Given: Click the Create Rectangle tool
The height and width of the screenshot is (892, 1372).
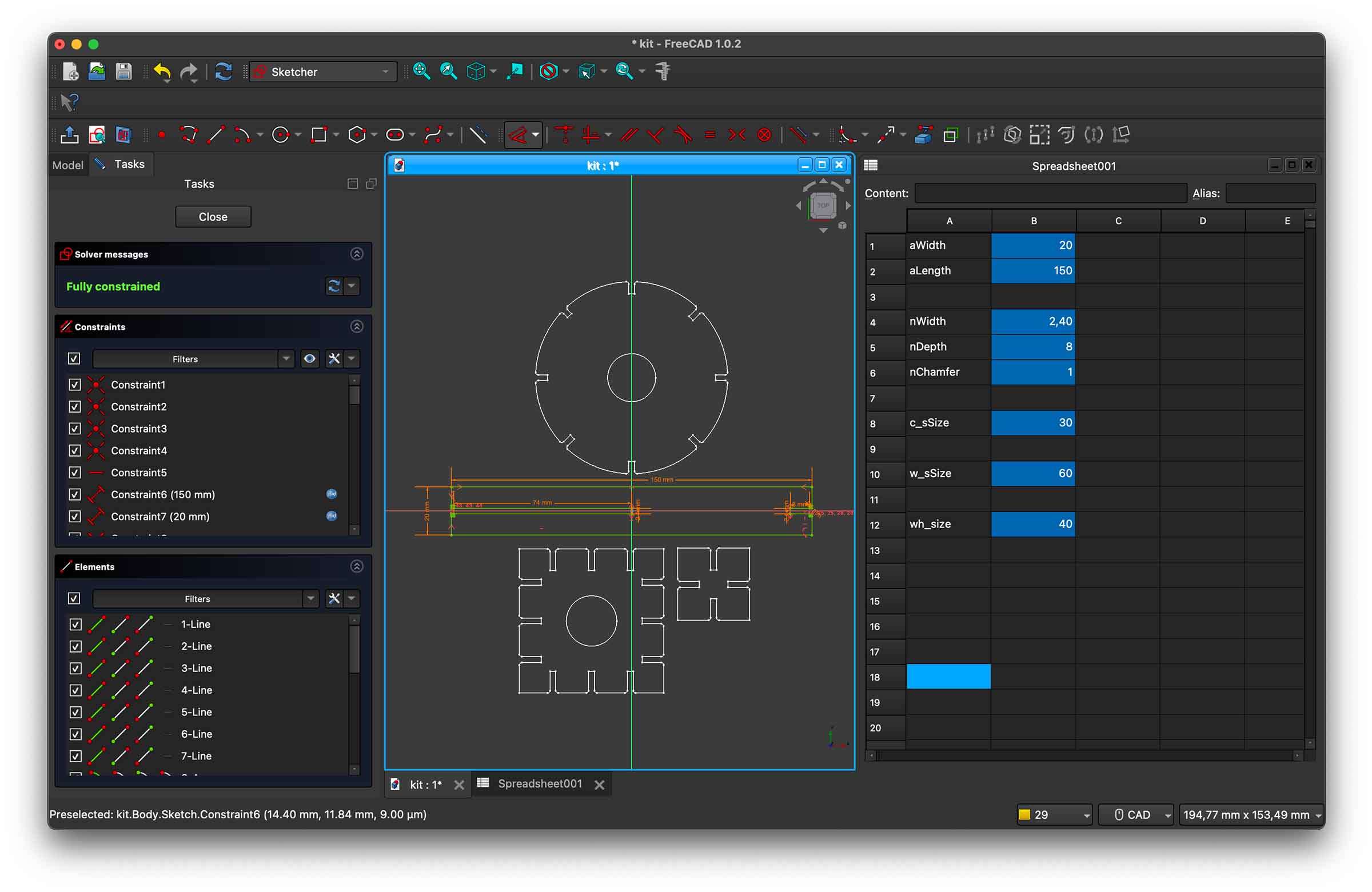Looking at the screenshot, I should 318,135.
